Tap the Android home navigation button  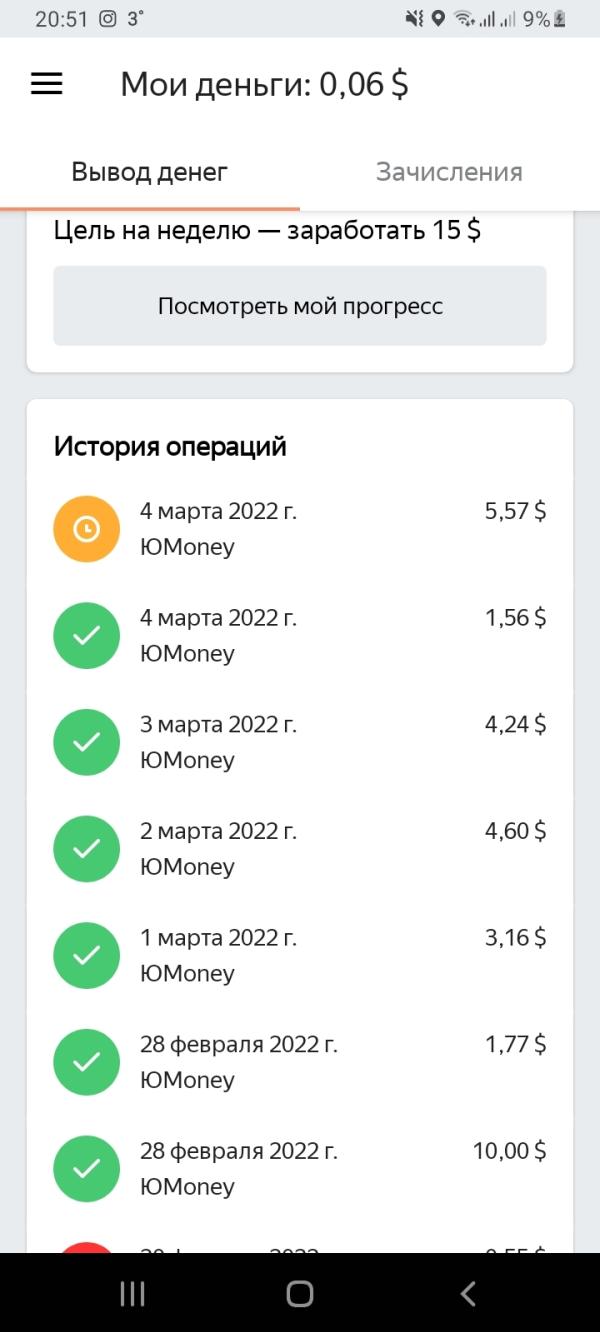click(x=300, y=1293)
